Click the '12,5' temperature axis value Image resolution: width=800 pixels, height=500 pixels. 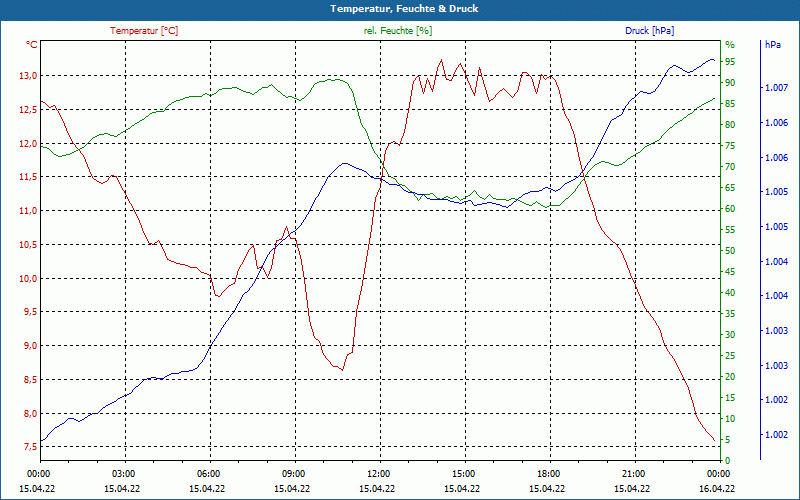point(29,110)
